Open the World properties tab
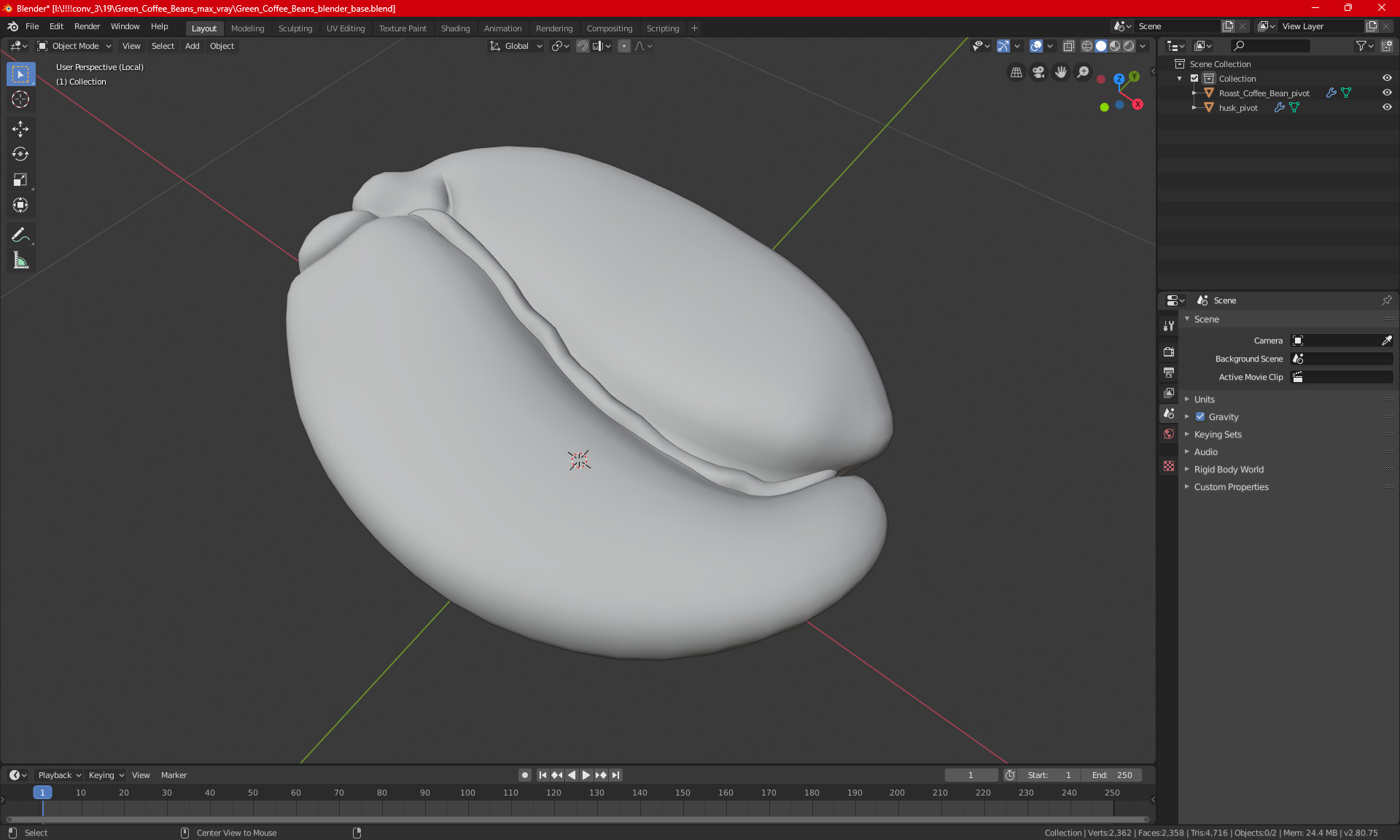The image size is (1400, 840). pyautogui.click(x=1169, y=434)
